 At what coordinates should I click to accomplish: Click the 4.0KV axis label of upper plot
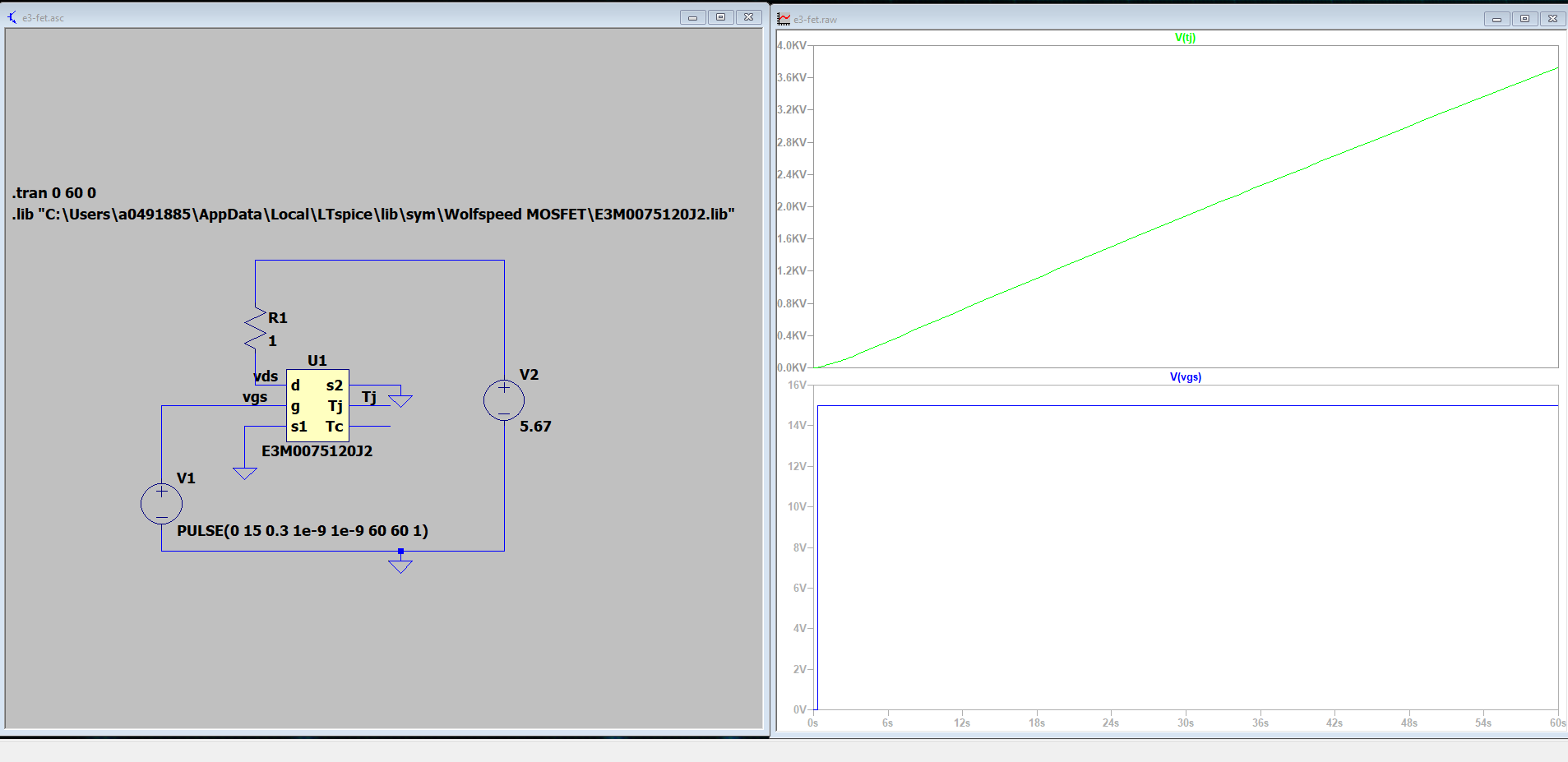point(792,45)
